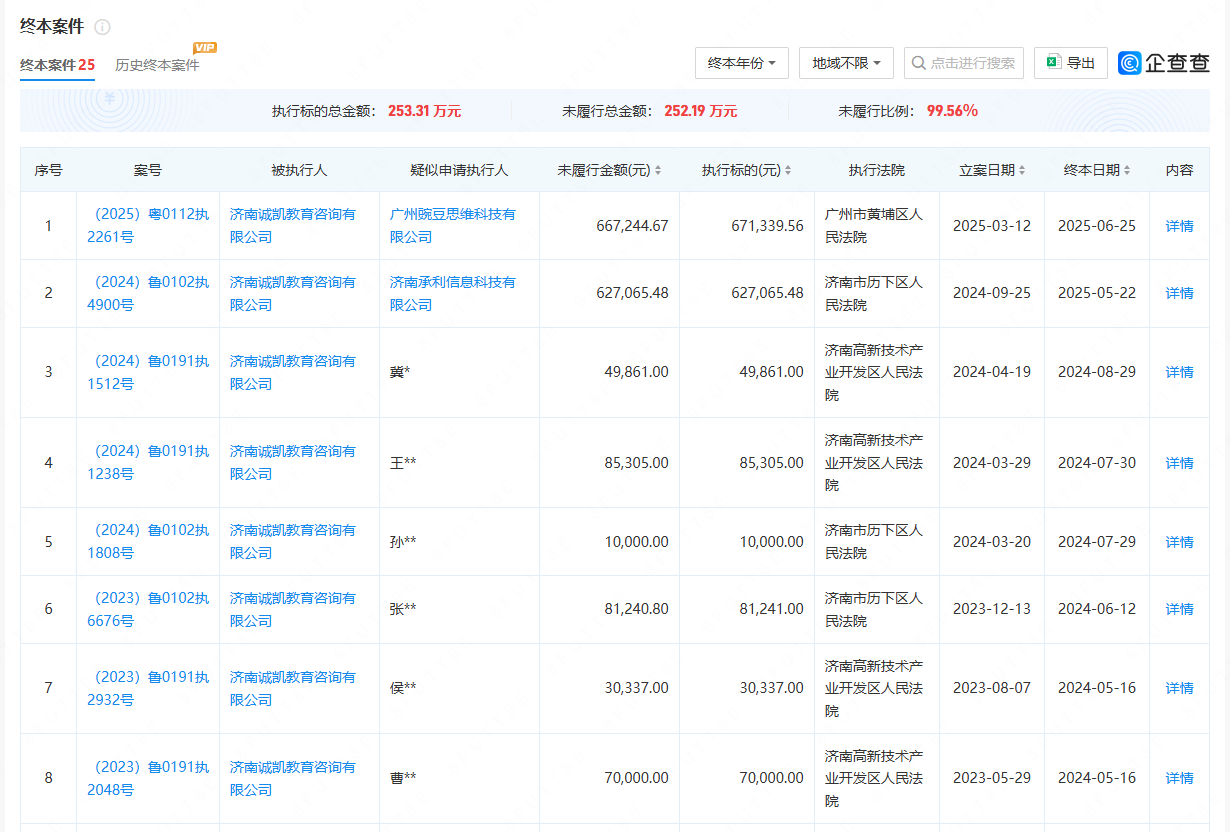Screen dimensions: 1230x832
Task: Sort by 执行标的 column arrows
Action: (x=788, y=171)
